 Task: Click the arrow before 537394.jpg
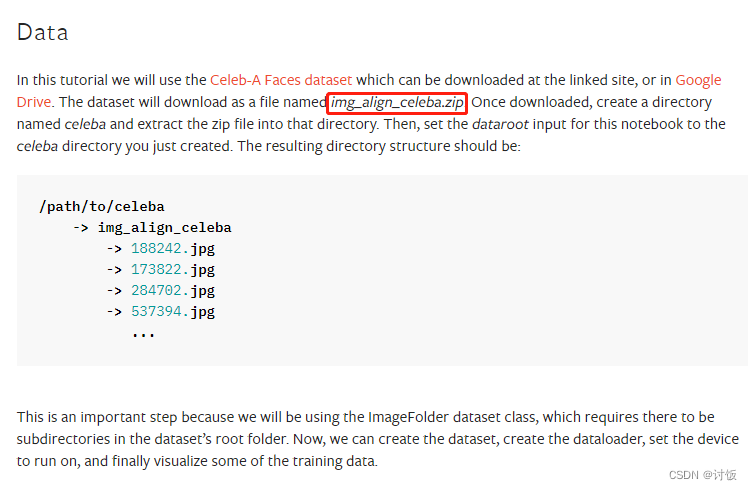point(114,312)
